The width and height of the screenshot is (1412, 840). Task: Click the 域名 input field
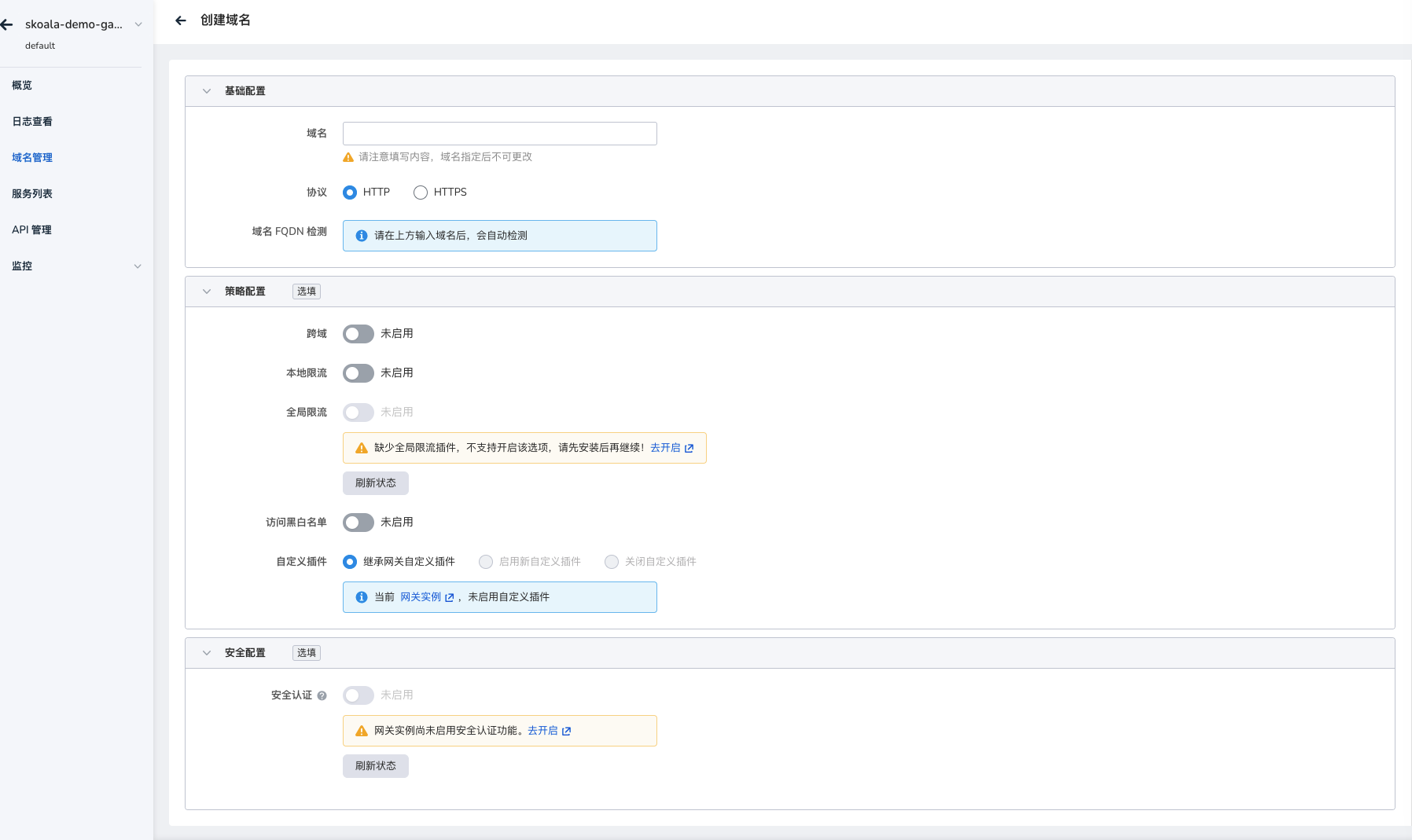coord(499,134)
